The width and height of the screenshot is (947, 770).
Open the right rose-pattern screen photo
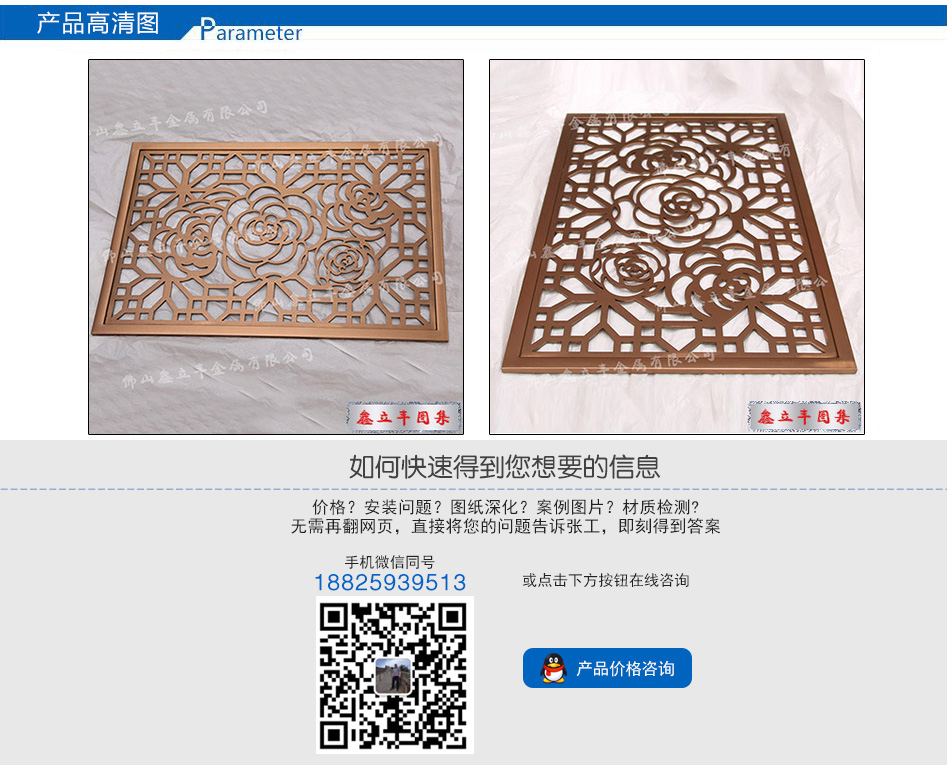click(676, 247)
